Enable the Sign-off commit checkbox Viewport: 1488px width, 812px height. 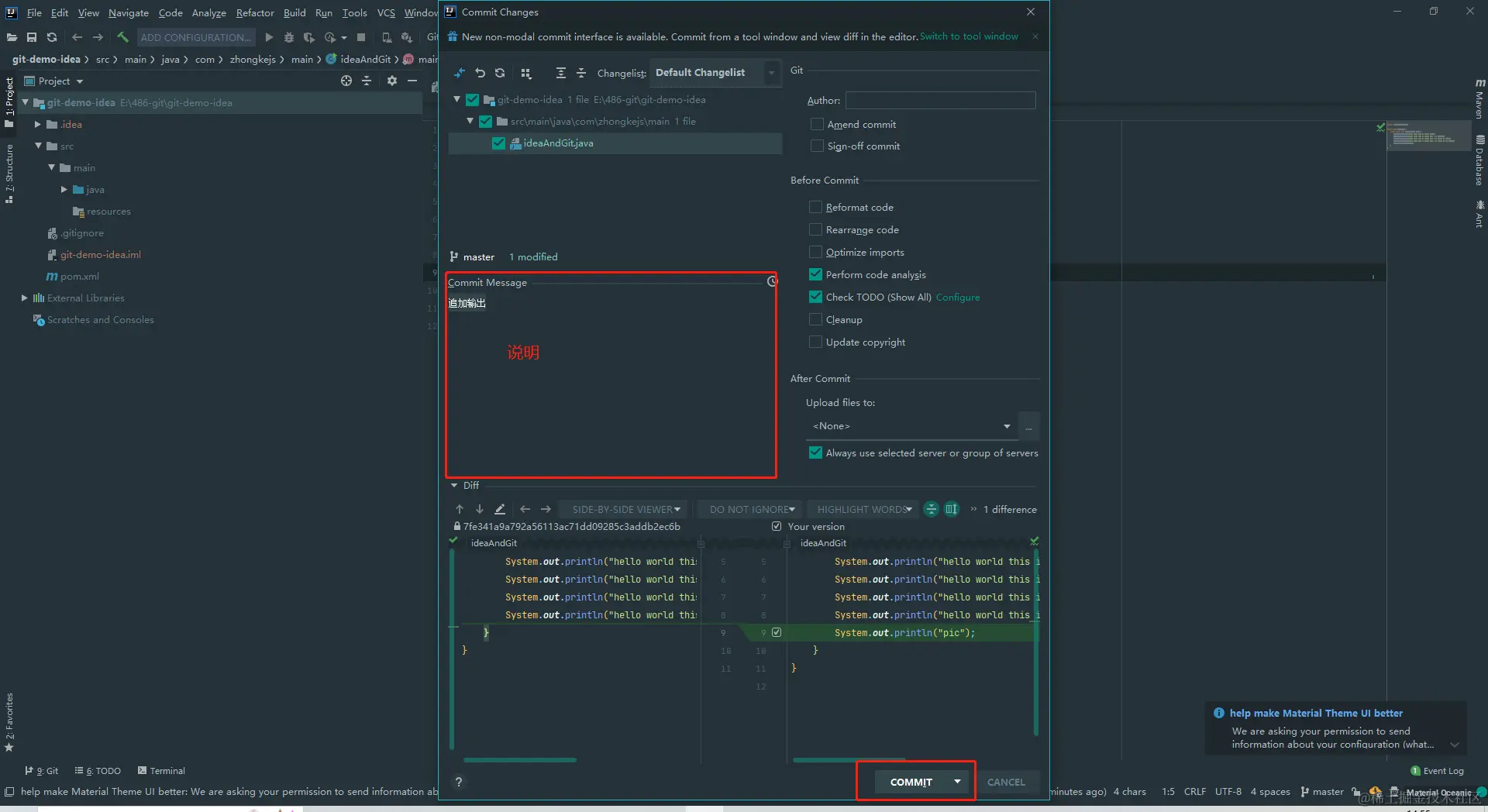[x=817, y=146]
